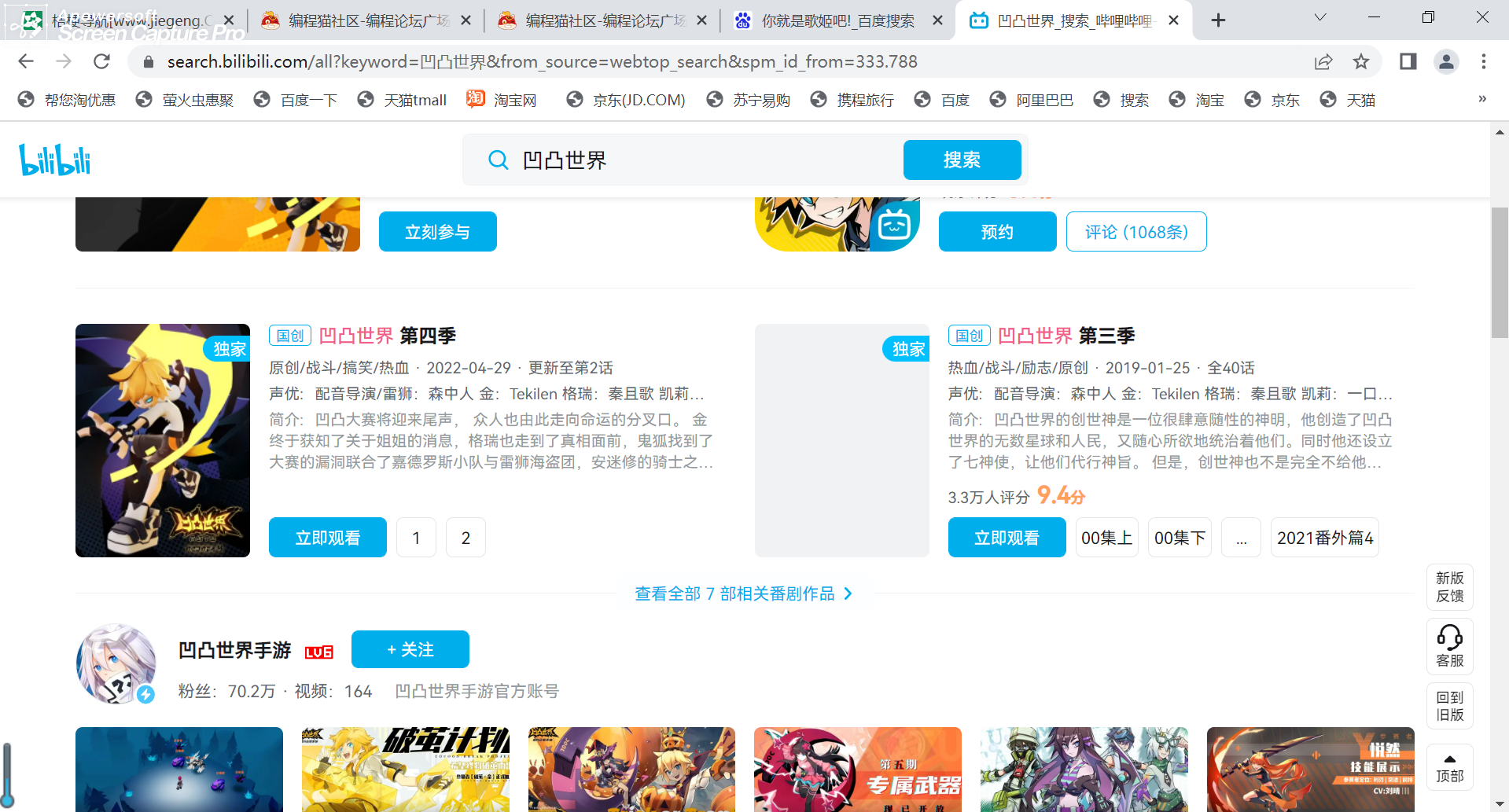Open a new browser tab

(x=1218, y=20)
